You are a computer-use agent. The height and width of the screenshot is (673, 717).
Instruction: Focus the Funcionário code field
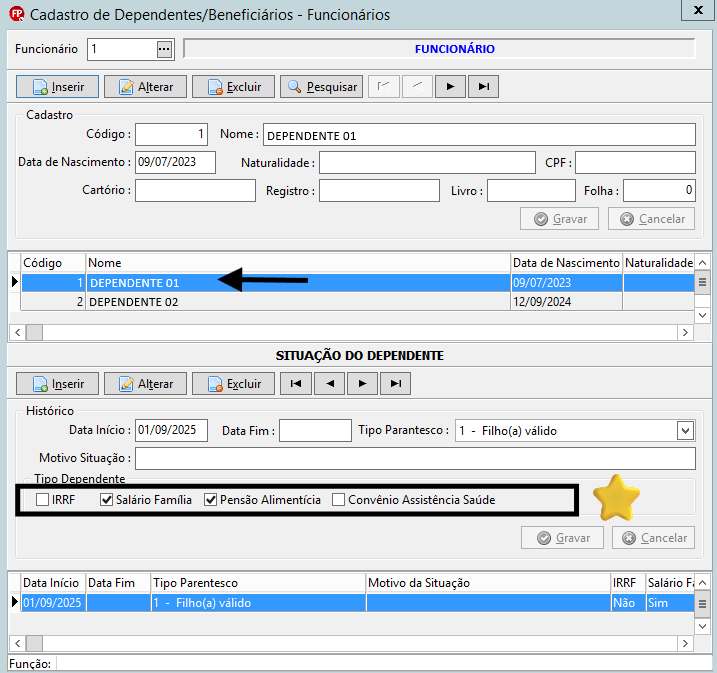pyautogui.click(x=122, y=49)
